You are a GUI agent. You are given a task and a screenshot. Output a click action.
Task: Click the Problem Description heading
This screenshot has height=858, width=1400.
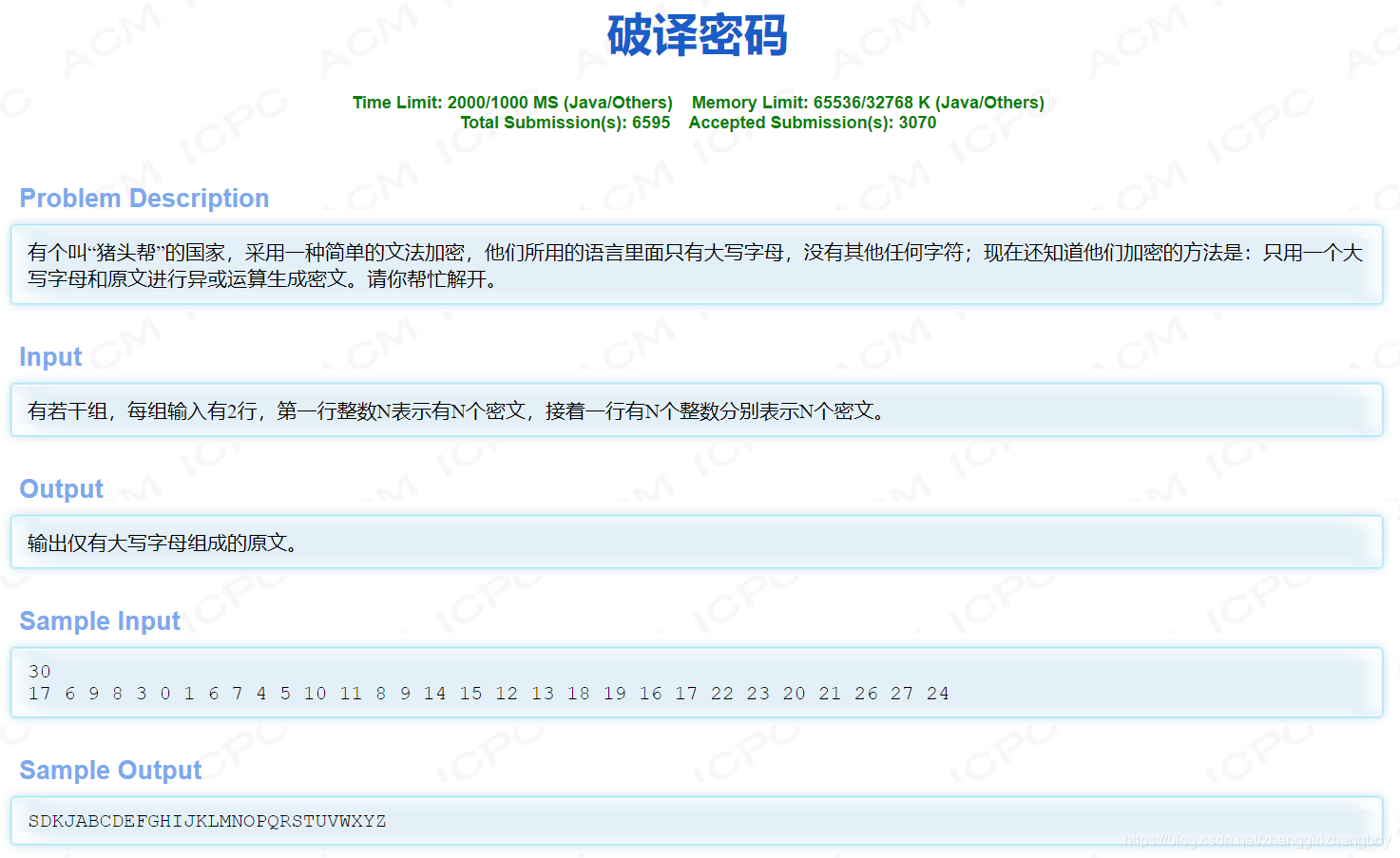pyautogui.click(x=144, y=199)
